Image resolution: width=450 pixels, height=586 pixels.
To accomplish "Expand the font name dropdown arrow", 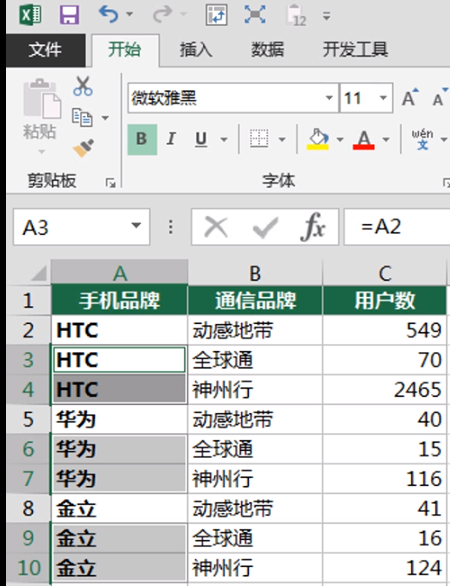I will (x=329, y=98).
